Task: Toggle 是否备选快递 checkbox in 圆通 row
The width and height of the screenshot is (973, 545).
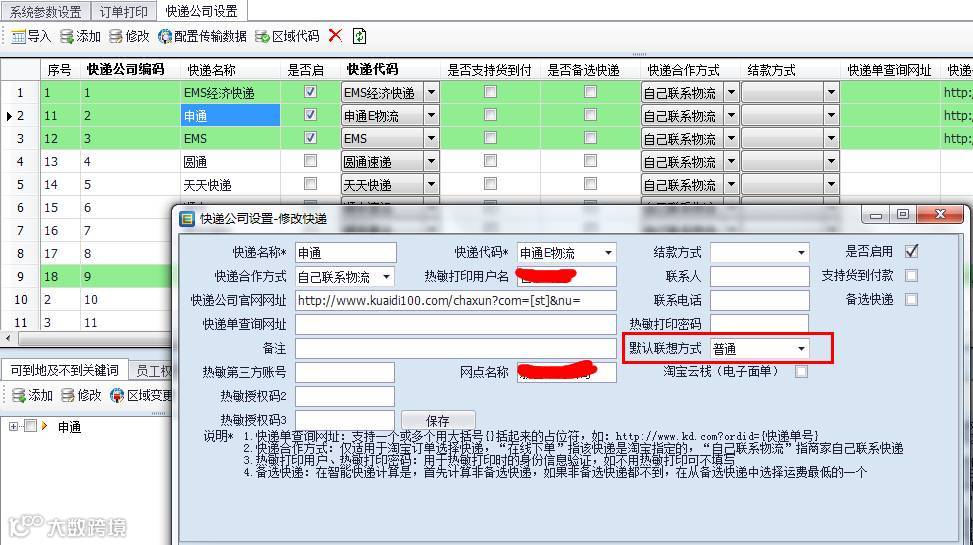Action: pyautogui.click(x=590, y=161)
